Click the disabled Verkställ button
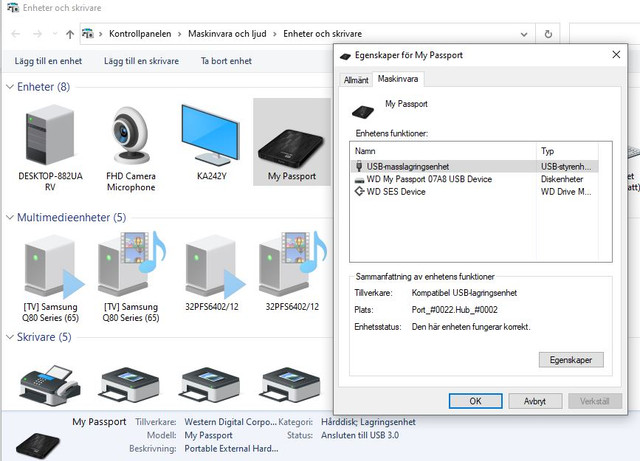 coord(595,401)
